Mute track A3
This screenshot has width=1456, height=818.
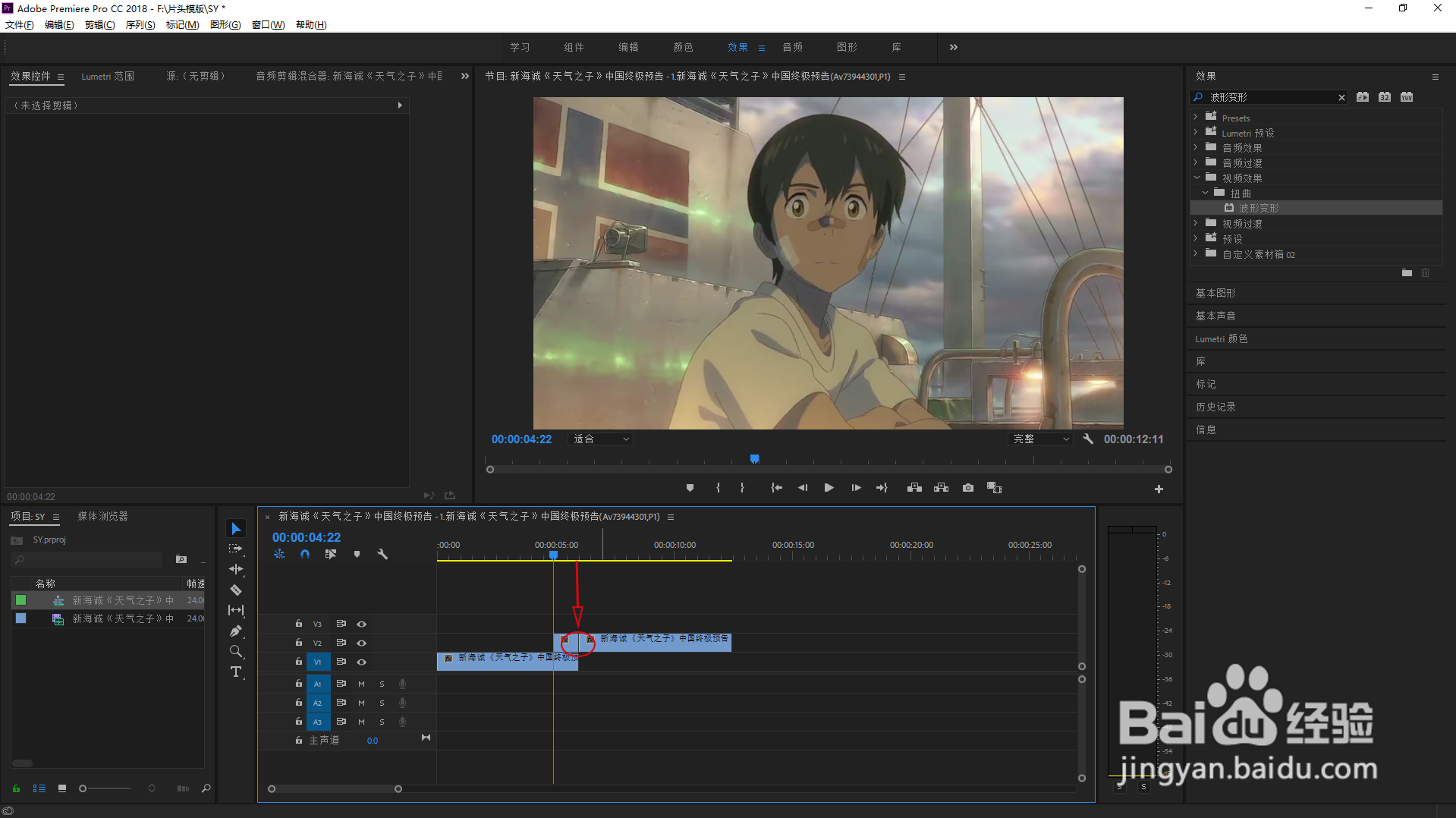pos(361,722)
